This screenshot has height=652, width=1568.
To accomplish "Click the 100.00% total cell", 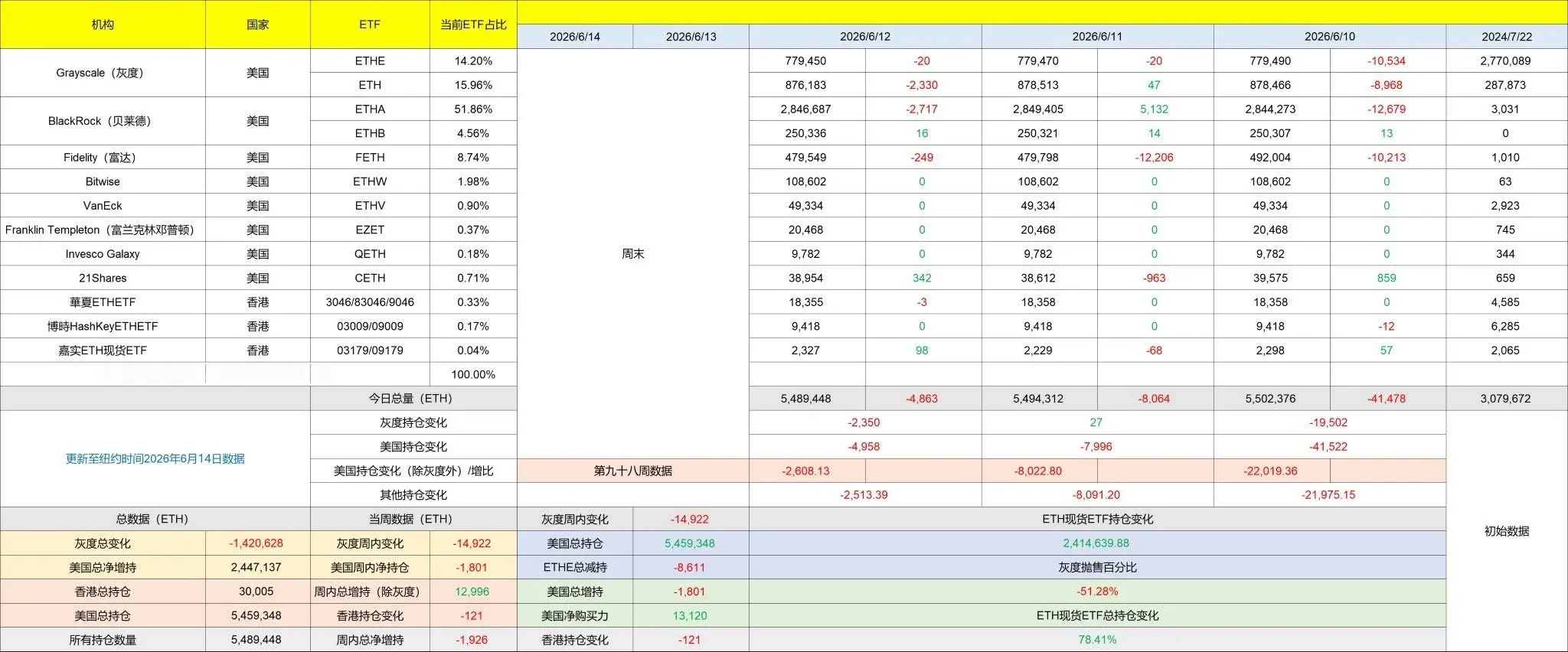I will [473, 374].
